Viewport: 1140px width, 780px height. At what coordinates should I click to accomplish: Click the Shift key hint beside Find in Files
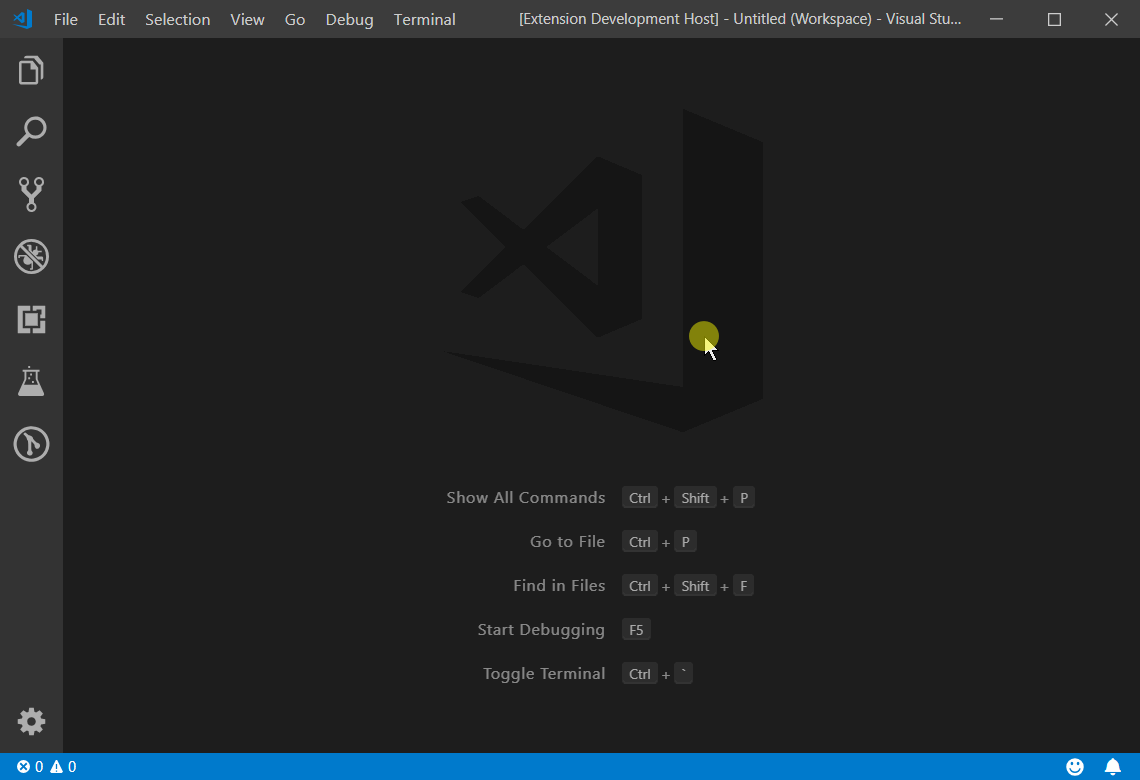(695, 586)
